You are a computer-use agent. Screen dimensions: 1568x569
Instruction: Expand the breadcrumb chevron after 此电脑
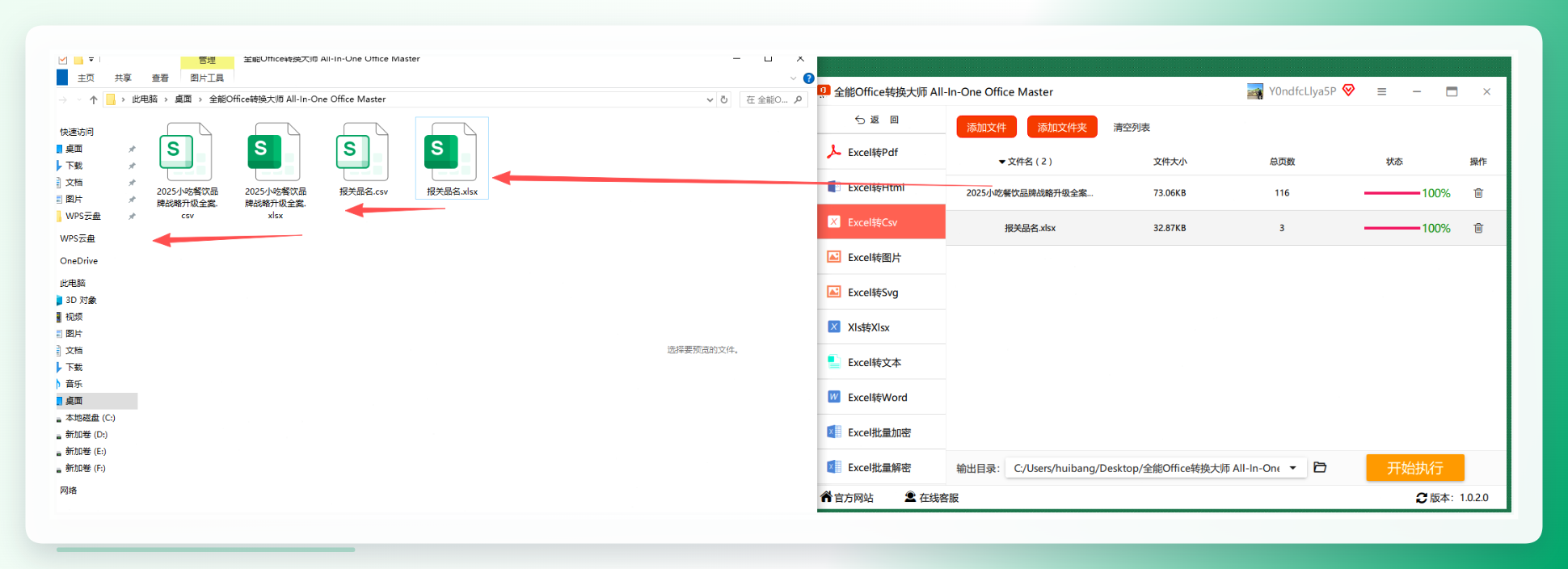(x=166, y=99)
